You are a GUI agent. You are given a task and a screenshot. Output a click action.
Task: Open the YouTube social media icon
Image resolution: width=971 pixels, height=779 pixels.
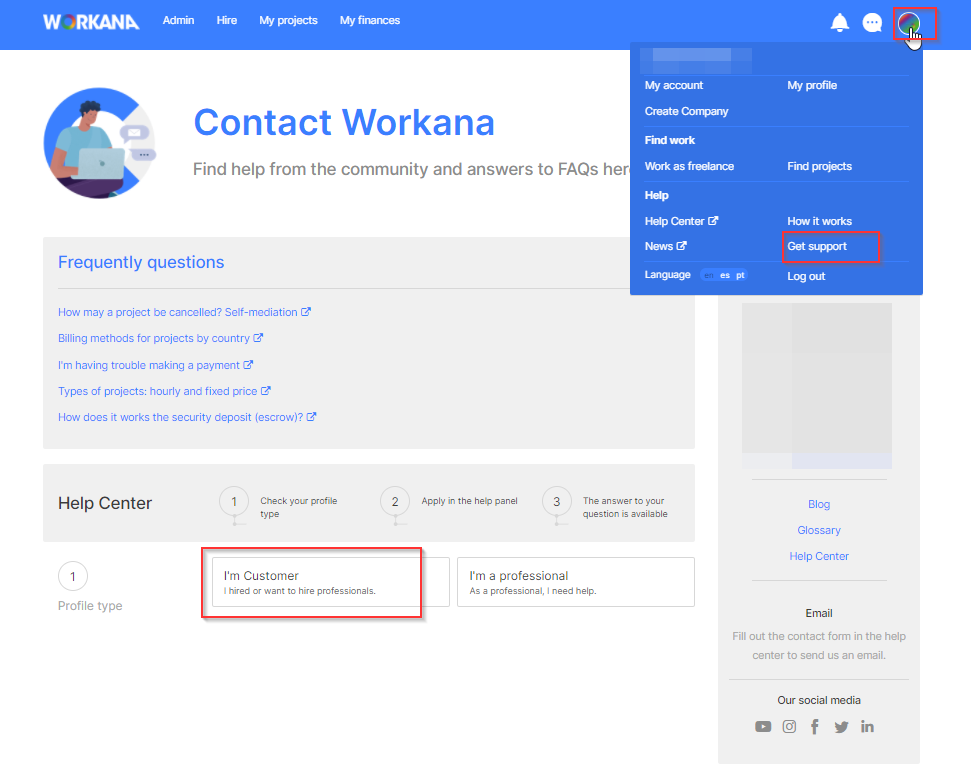point(763,726)
